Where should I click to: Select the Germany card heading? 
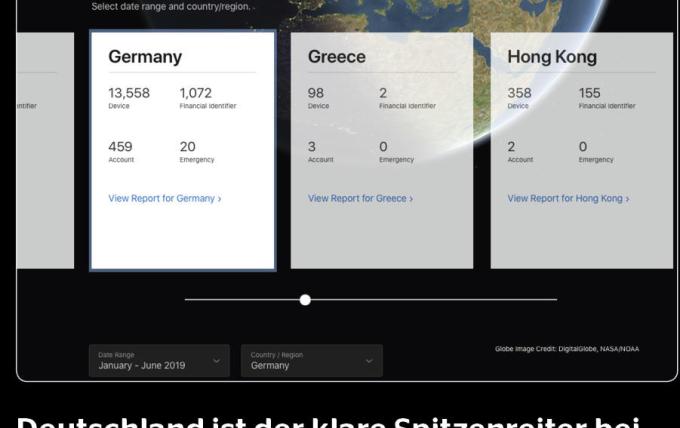(145, 57)
